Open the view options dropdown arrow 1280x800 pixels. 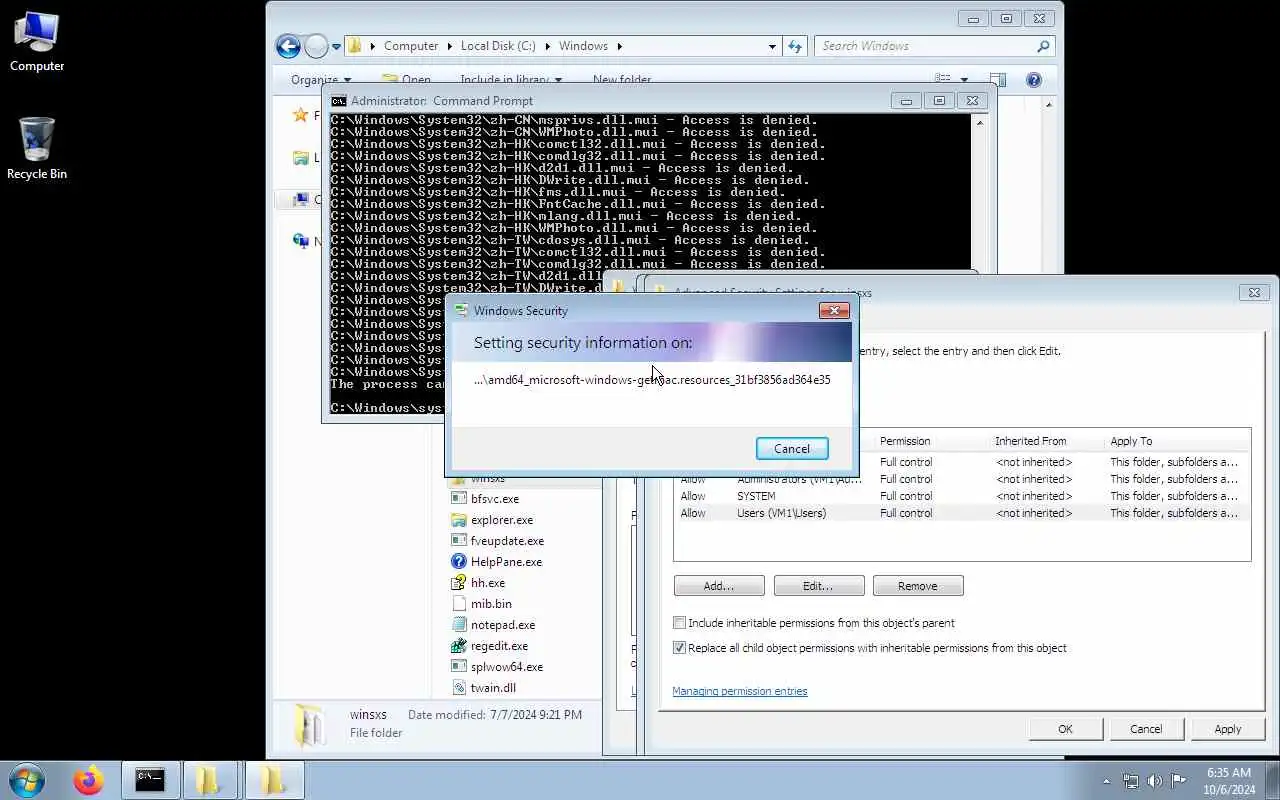[x=964, y=79]
